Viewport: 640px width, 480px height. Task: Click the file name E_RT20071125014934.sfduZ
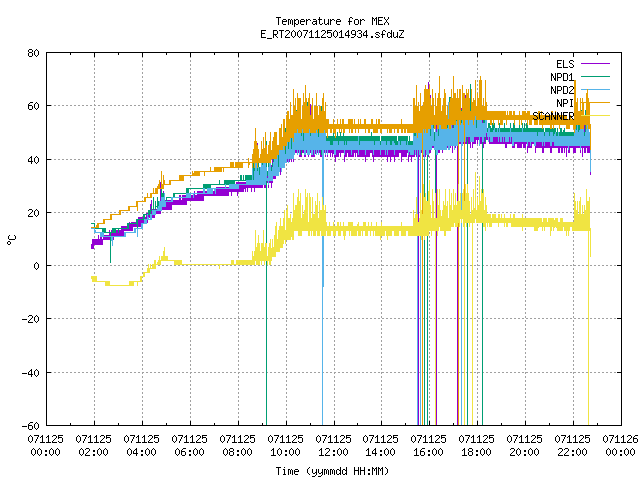[x=332, y=34]
